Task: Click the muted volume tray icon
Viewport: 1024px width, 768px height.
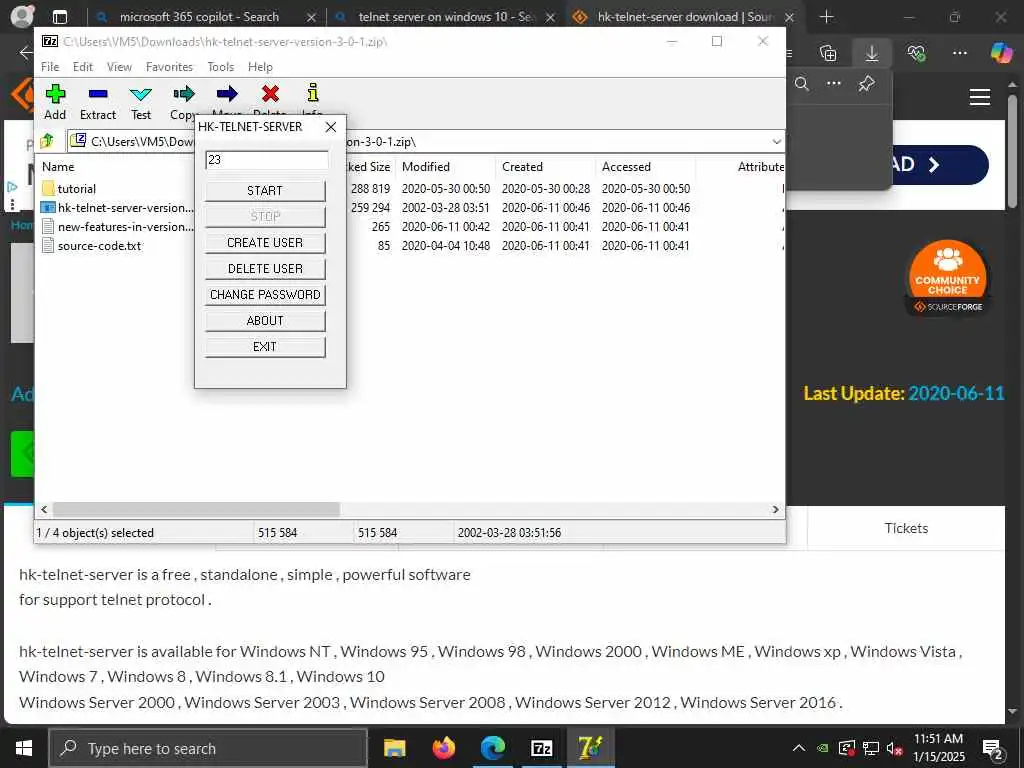Action: click(x=894, y=748)
